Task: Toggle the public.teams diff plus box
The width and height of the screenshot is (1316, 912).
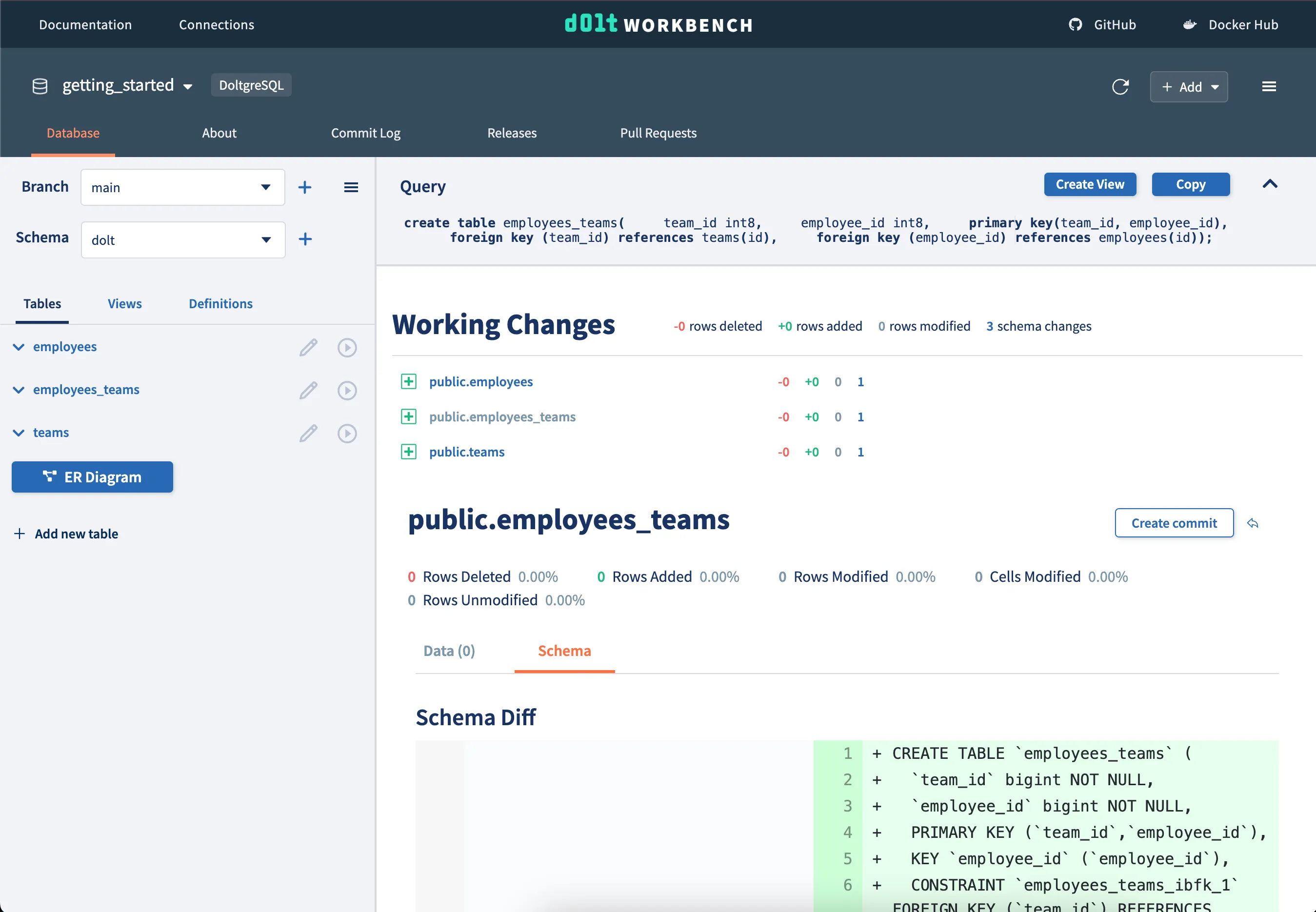Action: [x=409, y=452]
